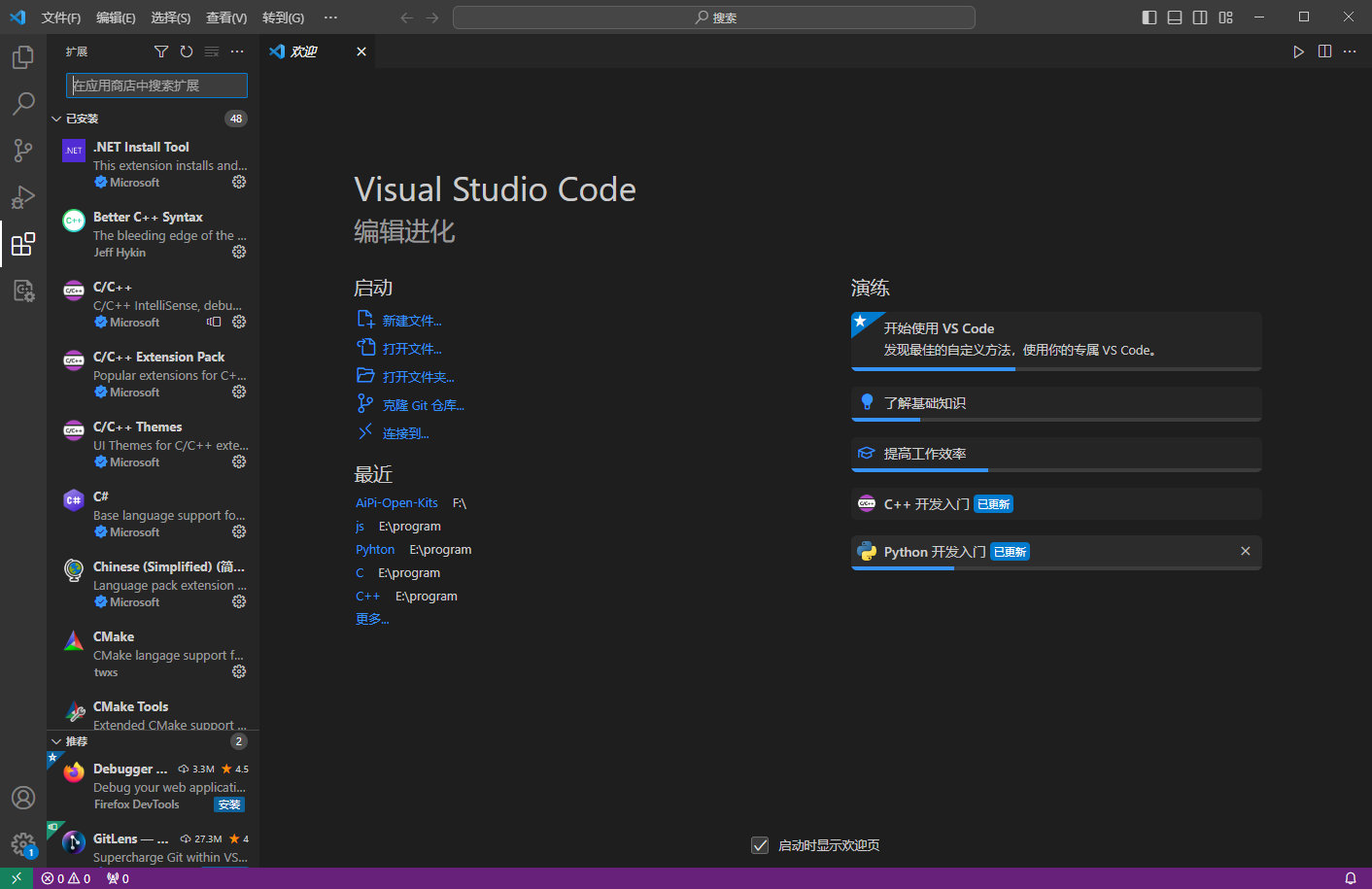Open manage gear for C/C++ Themes

(239, 462)
